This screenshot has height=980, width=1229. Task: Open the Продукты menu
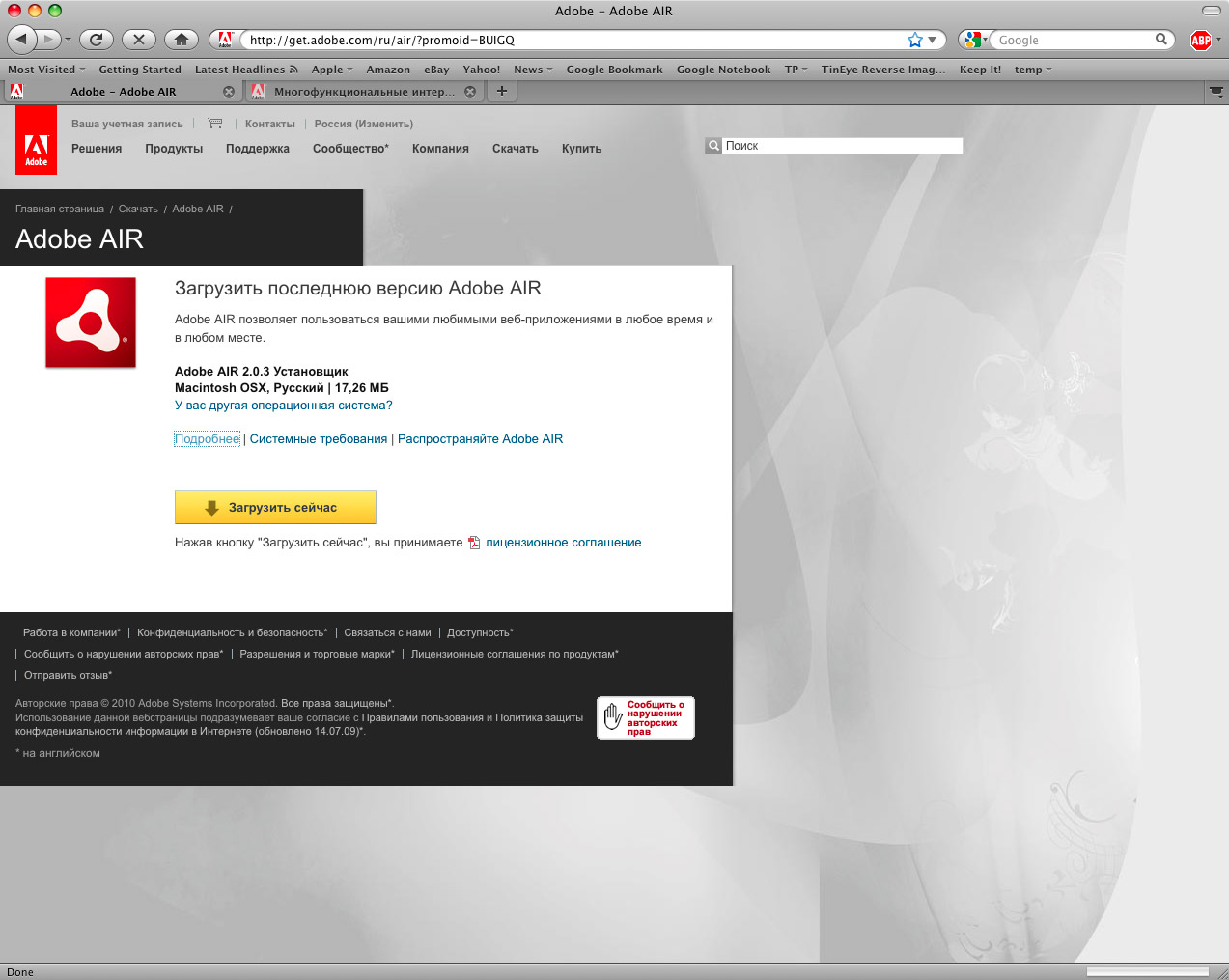click(x=174, y=149)
